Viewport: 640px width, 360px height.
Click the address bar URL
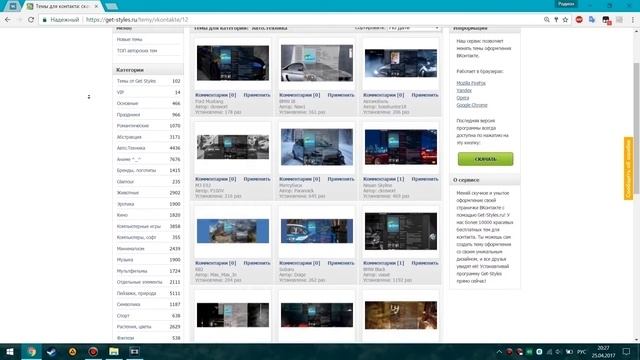(x=137, y=20)
